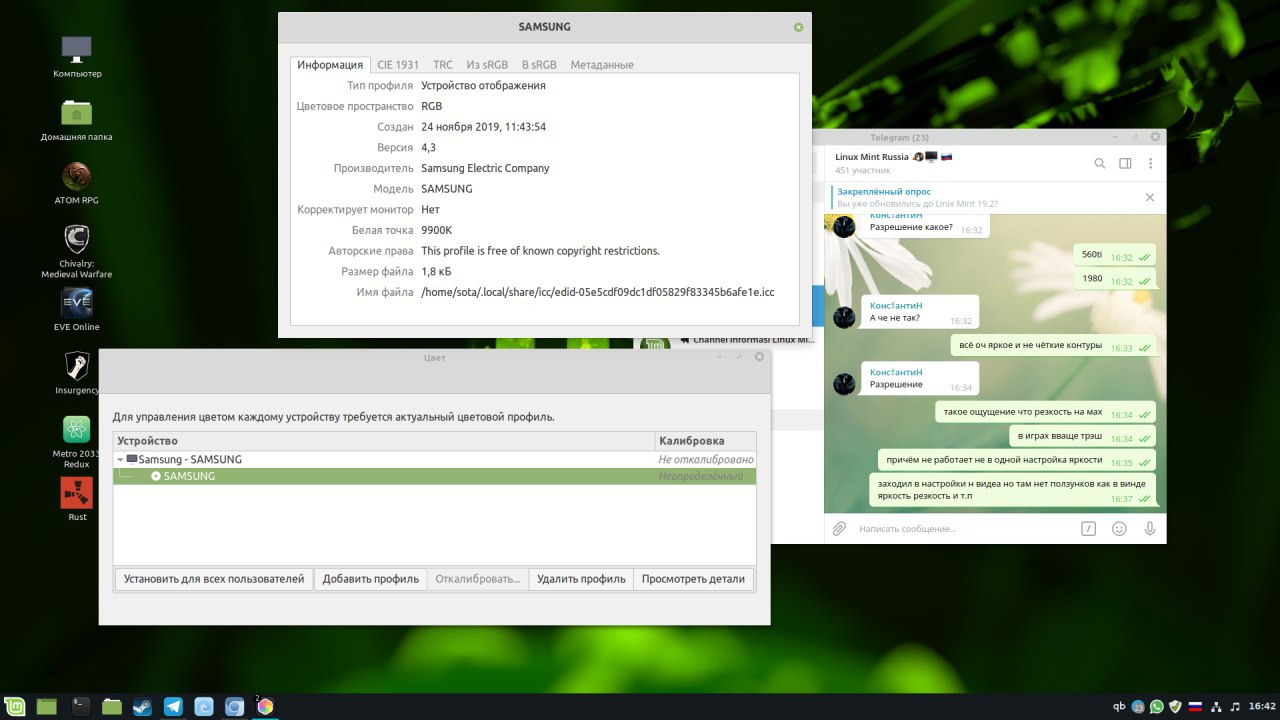Click the color settings app taskbar icon

(x=265, y=706)
